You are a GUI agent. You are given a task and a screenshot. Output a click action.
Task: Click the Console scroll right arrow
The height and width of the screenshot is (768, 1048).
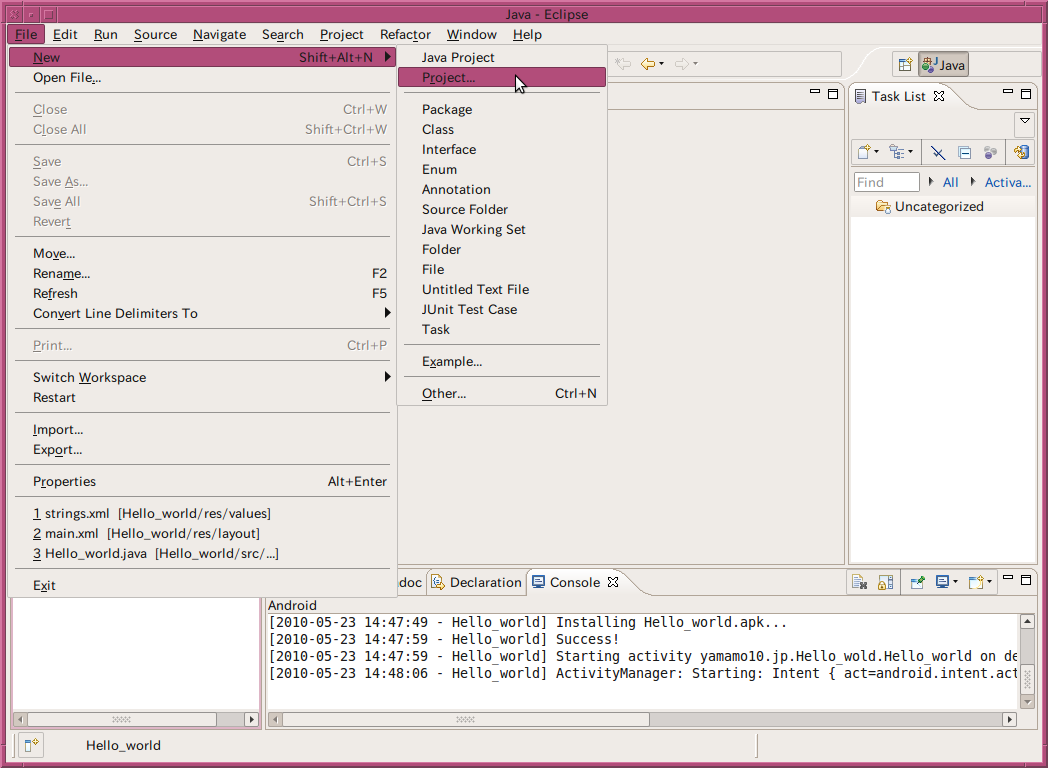pos(1010,720)
